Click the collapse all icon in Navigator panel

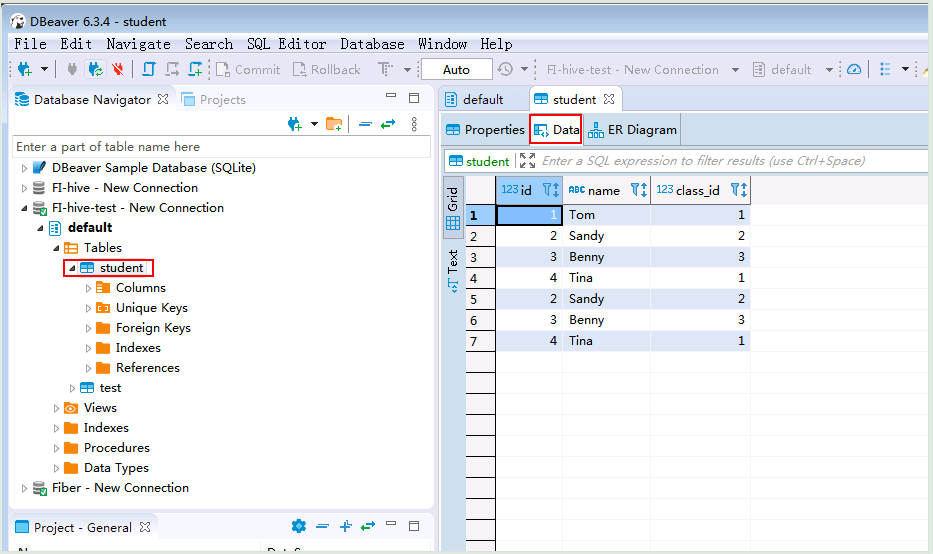tap(365, 124)
